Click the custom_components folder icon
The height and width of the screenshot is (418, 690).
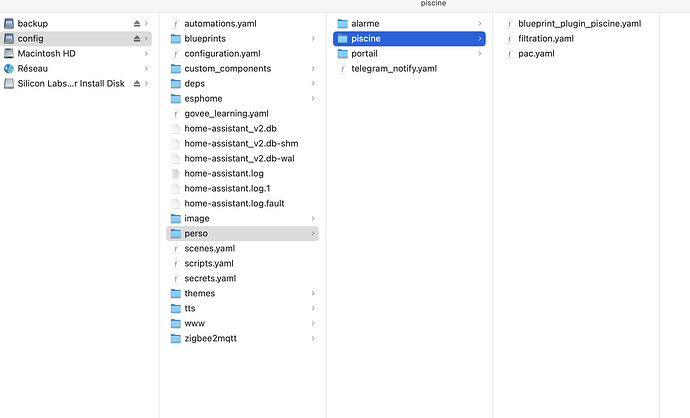[x=176, y=69]
